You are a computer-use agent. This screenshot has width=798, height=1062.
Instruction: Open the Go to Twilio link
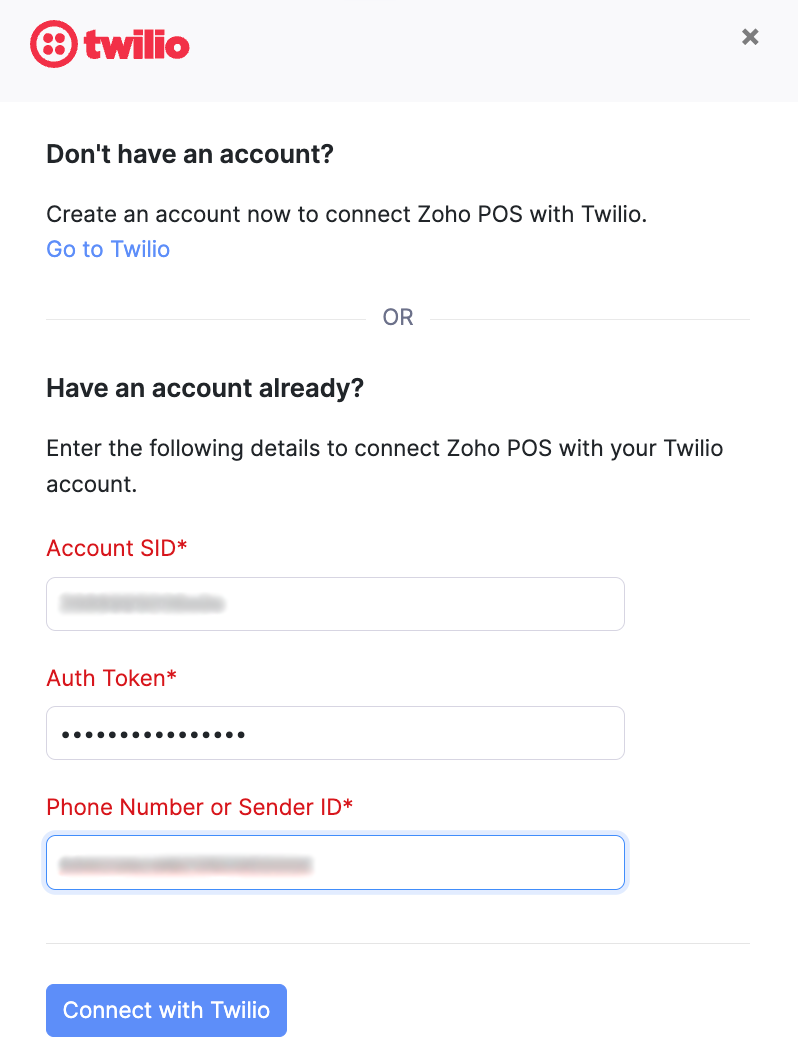pyautogui.click(x=108, y=249)
